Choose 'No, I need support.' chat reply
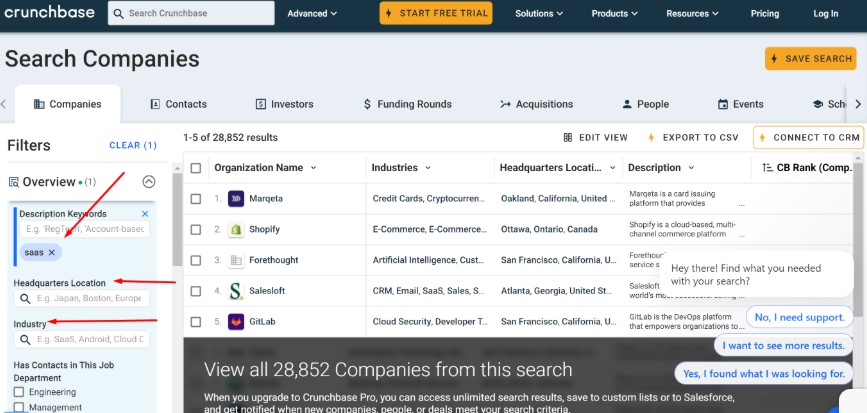Screen dimensions: 867x413 pyautogui.click(x=800, y=317)
